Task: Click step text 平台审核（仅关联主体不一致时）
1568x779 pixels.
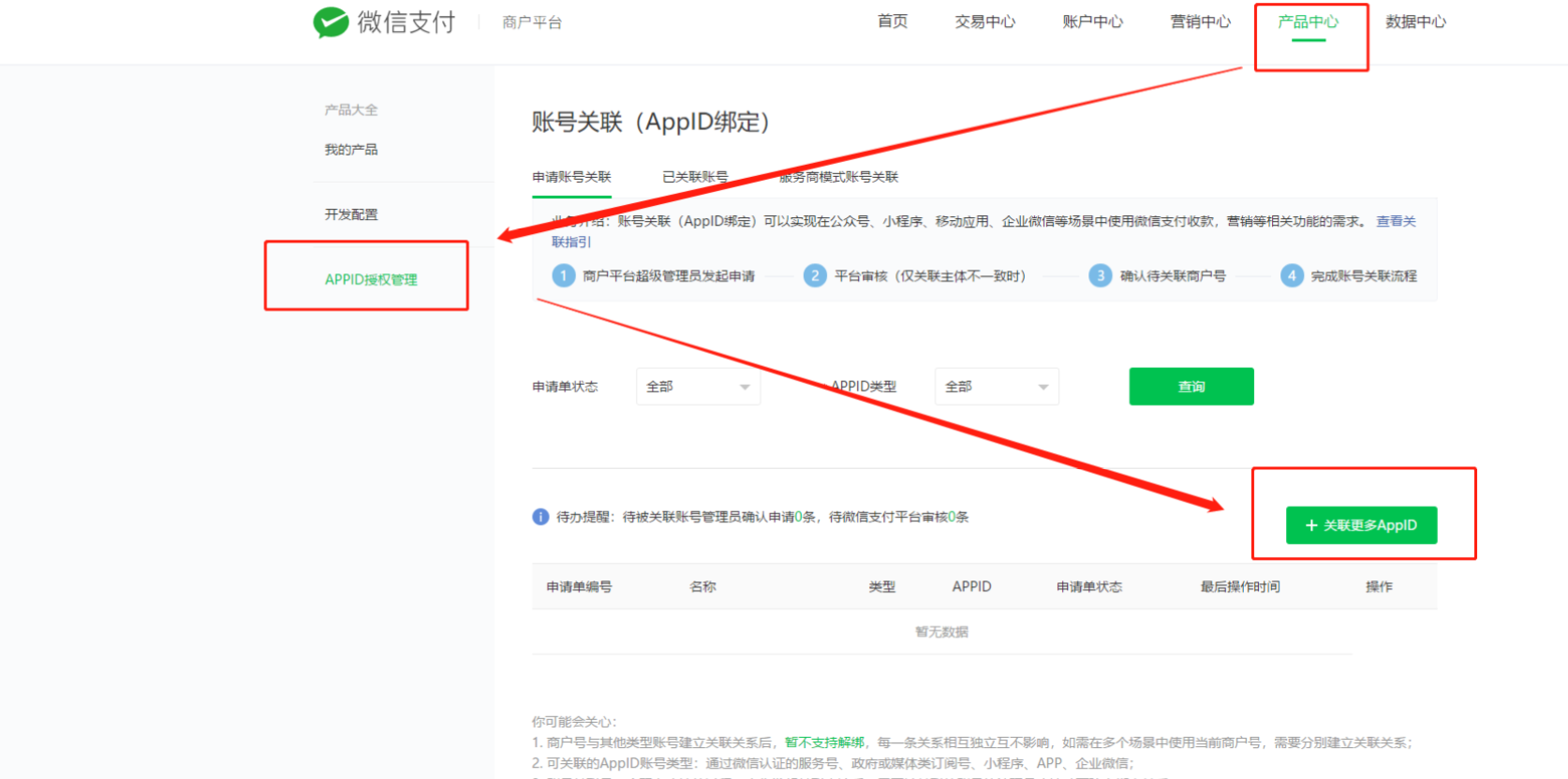Action: [x=930, y=276]
